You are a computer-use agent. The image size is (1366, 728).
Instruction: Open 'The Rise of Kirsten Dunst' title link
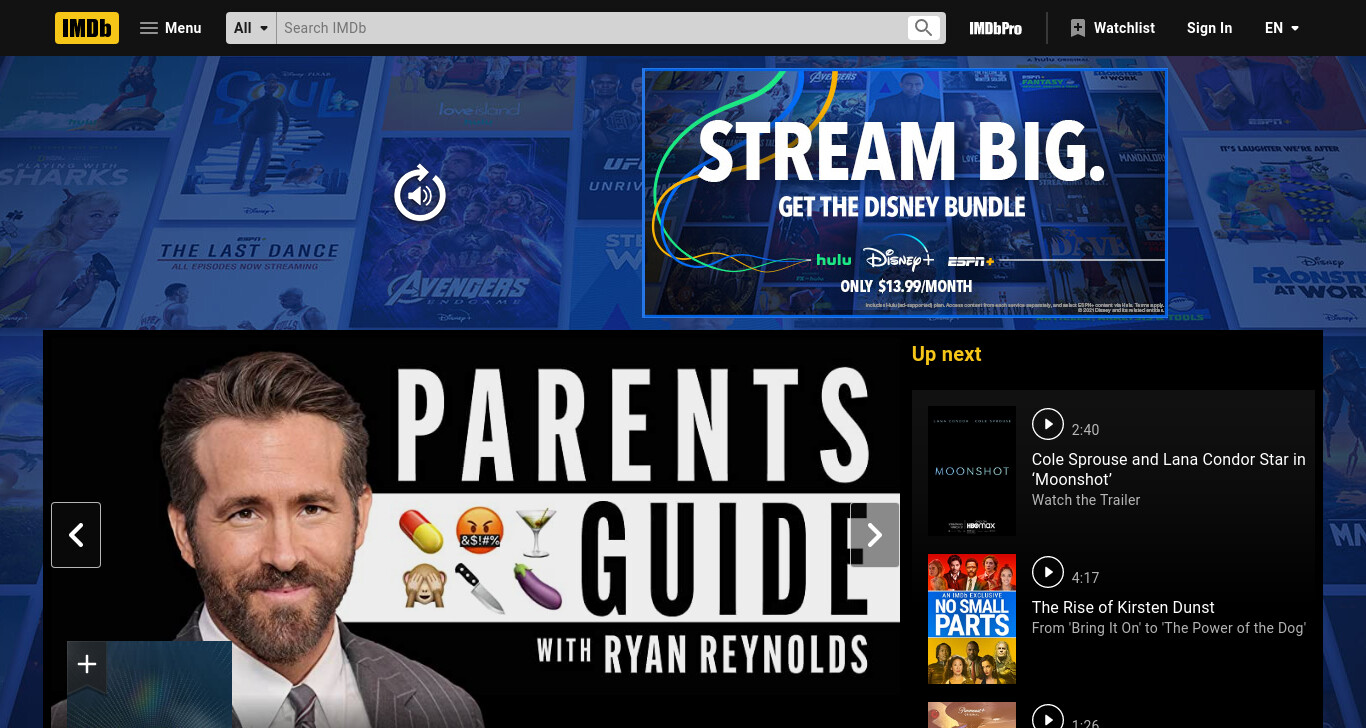point(1123,607)
